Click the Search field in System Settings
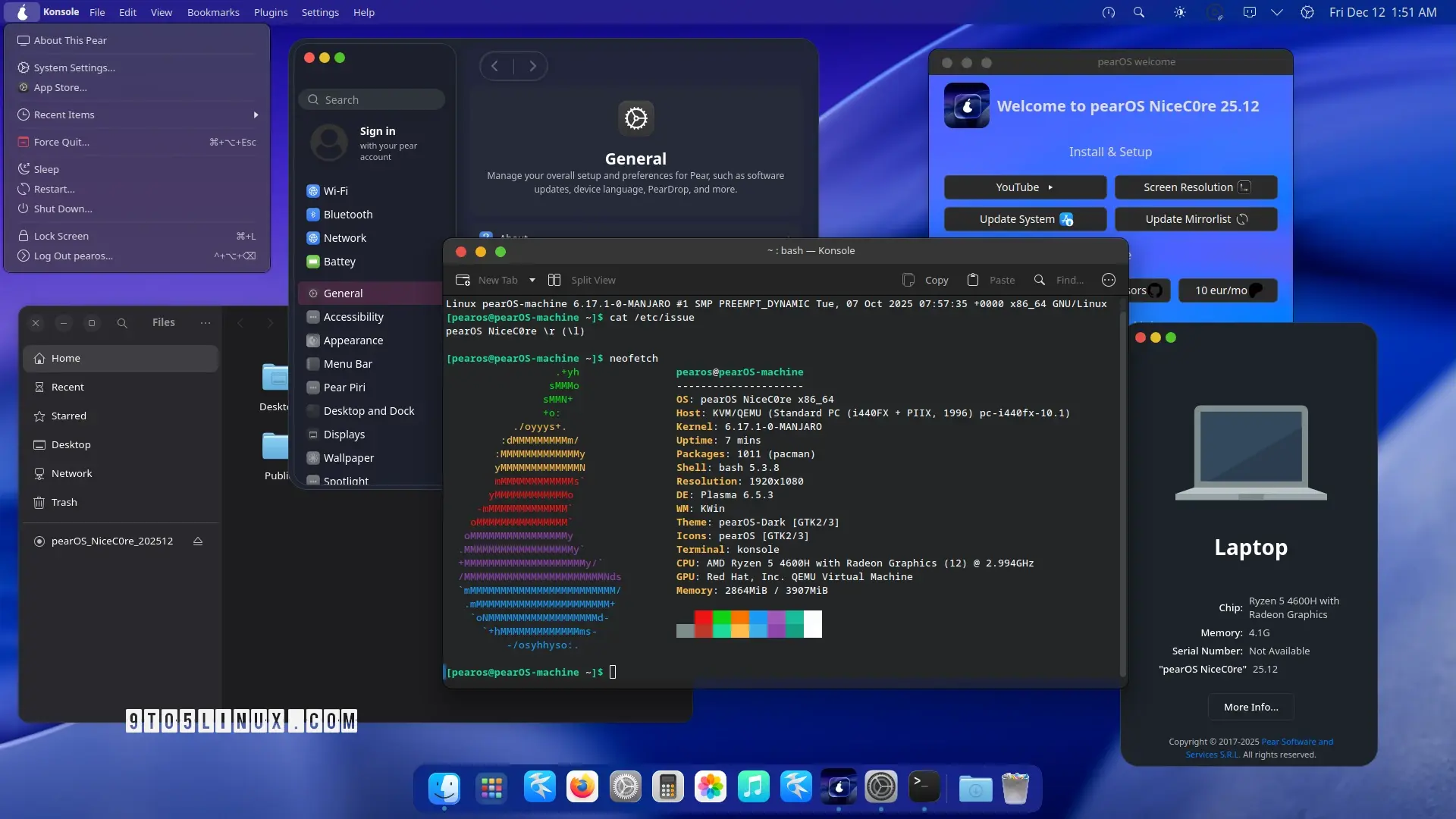 coord(372,99)
